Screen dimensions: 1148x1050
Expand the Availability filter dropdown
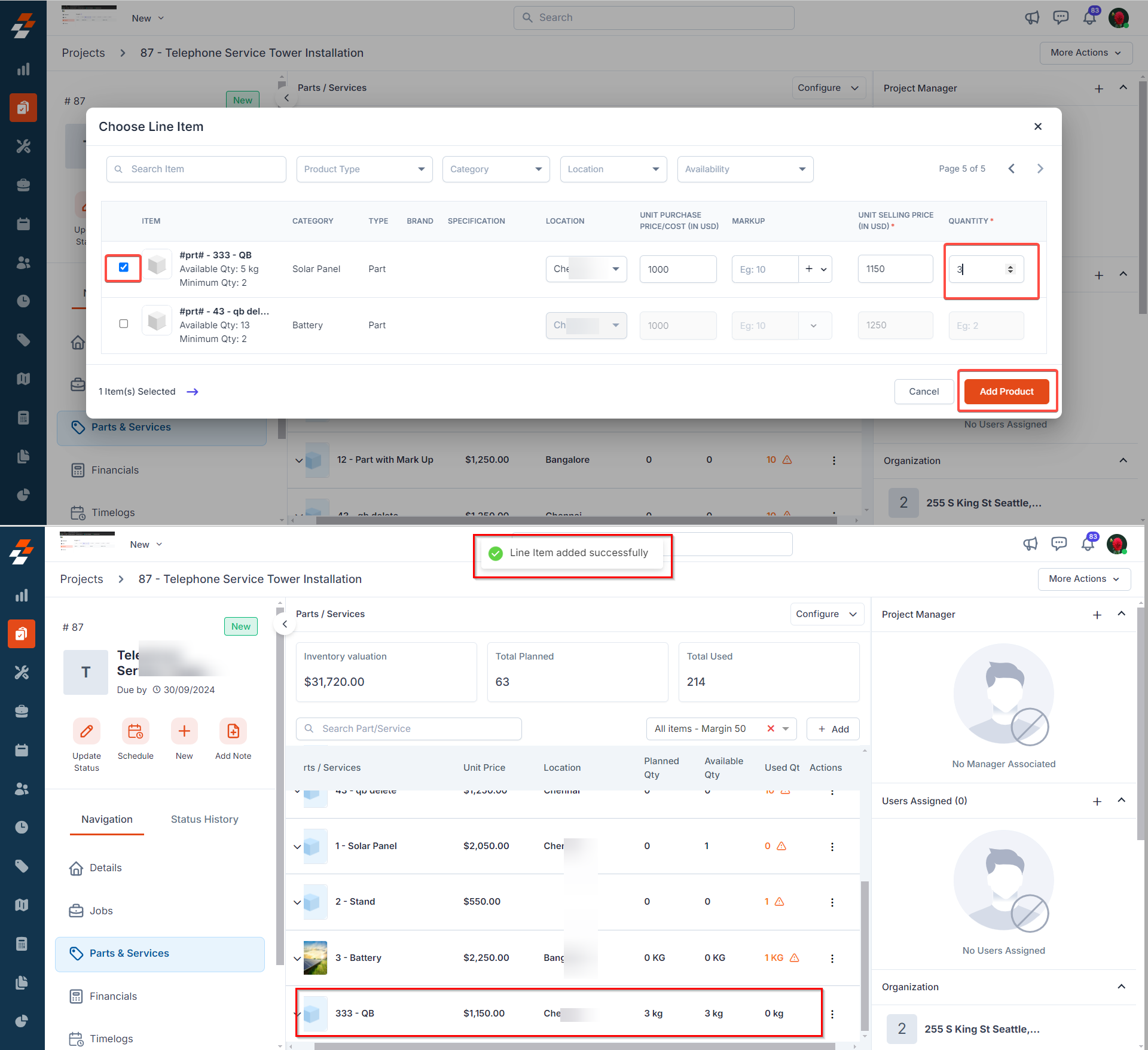[x=744, y=169]
